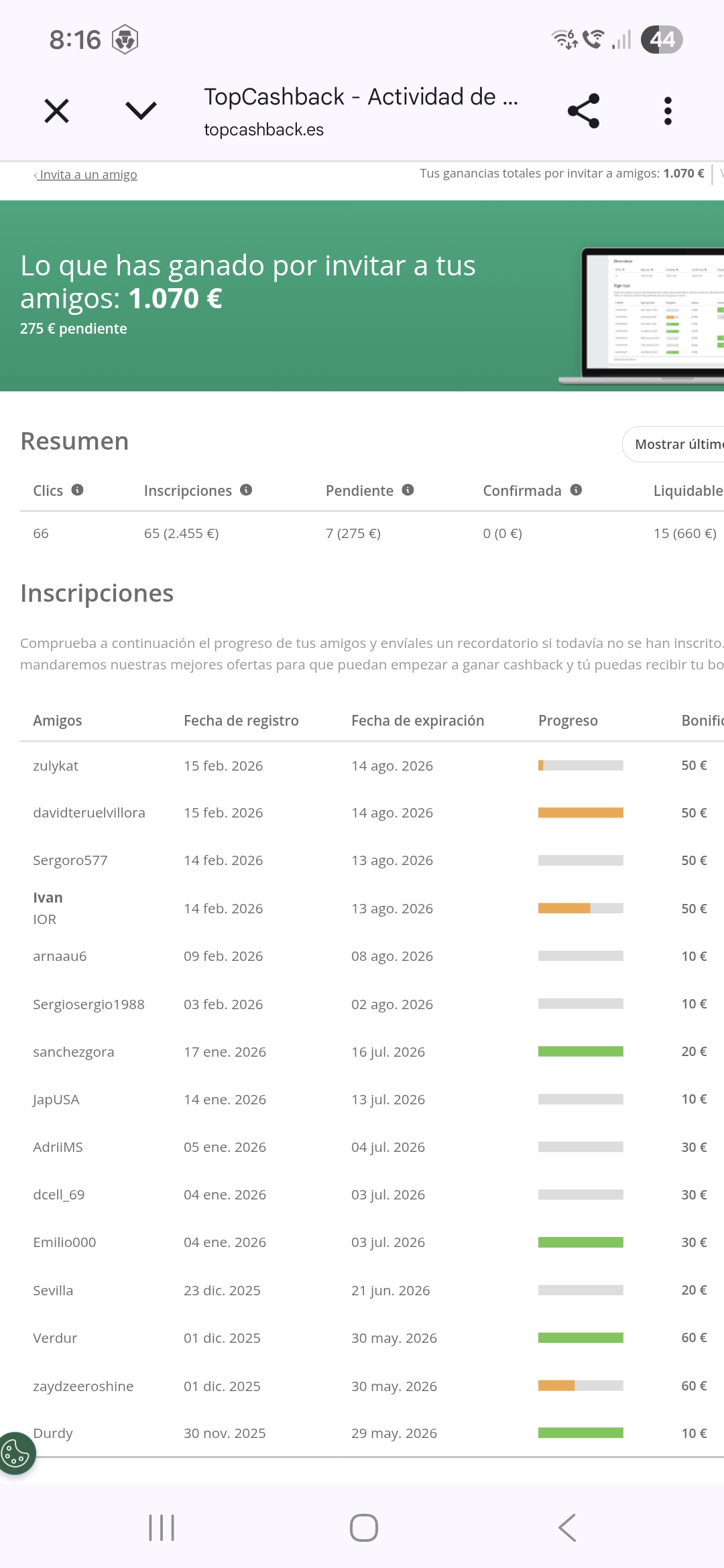Tap the 65 (2.455 €) inscriptions value

182,533
